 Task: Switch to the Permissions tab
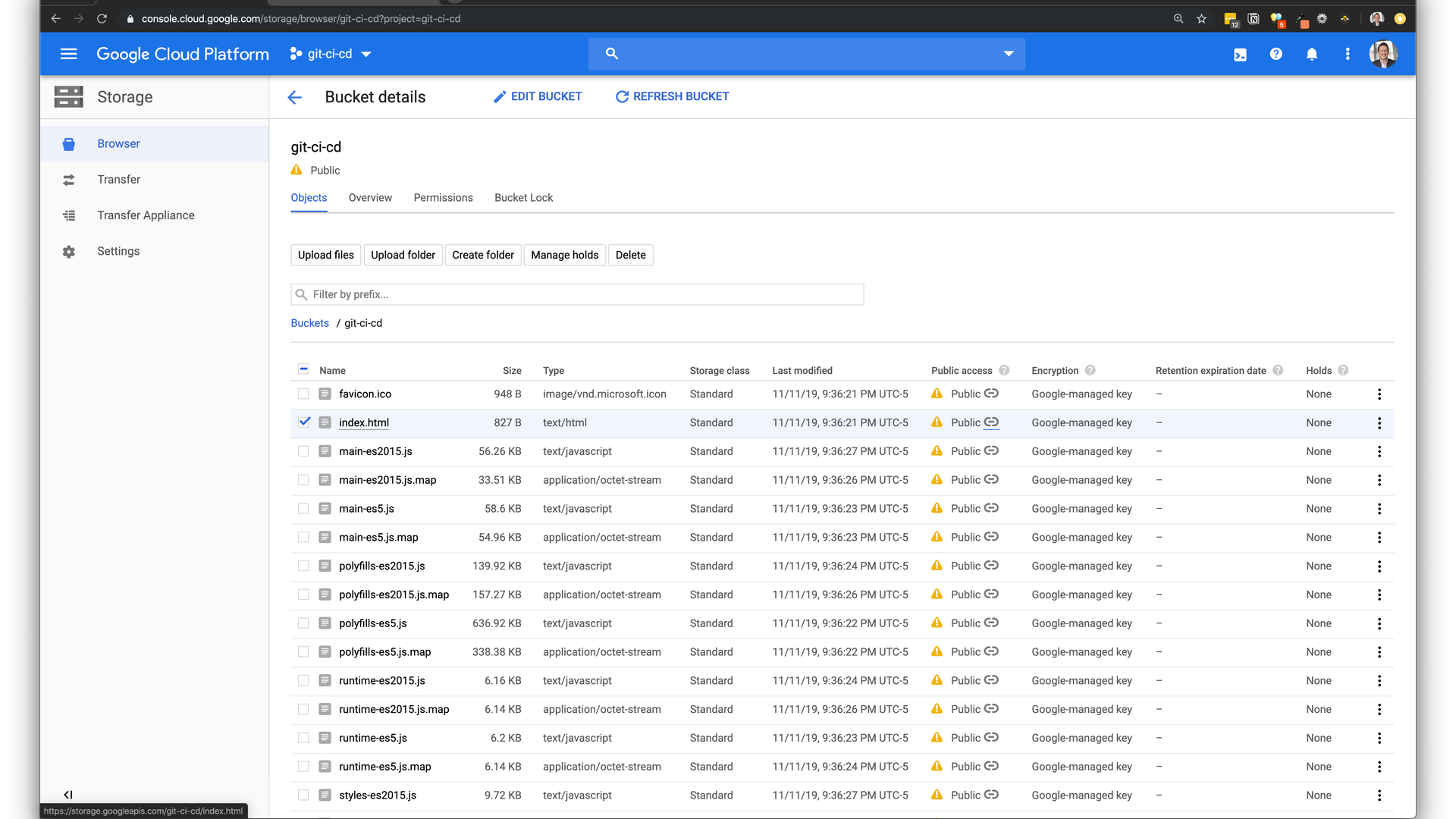(443, 198)
